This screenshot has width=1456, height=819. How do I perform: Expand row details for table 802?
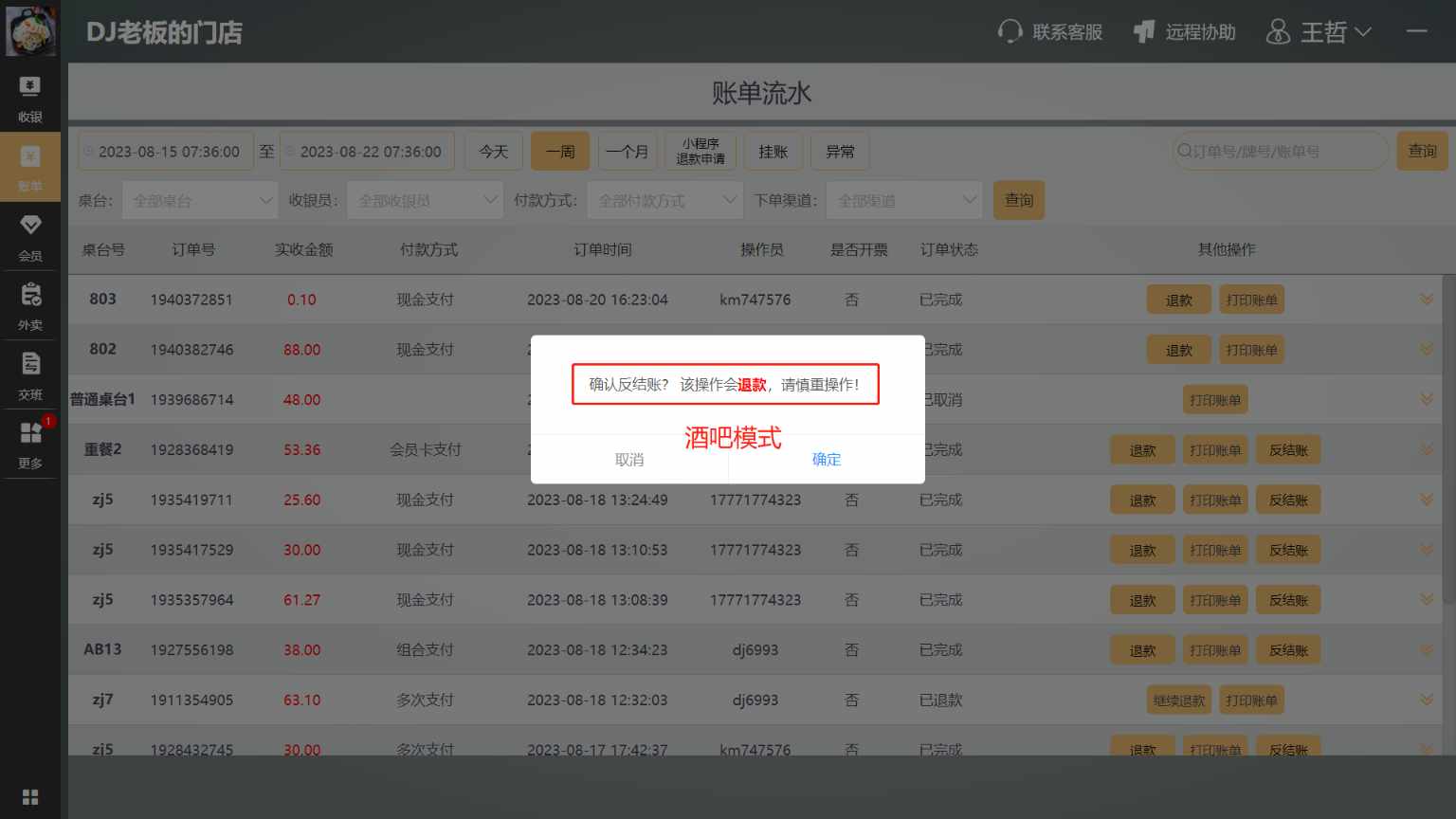pos(1427,350)
